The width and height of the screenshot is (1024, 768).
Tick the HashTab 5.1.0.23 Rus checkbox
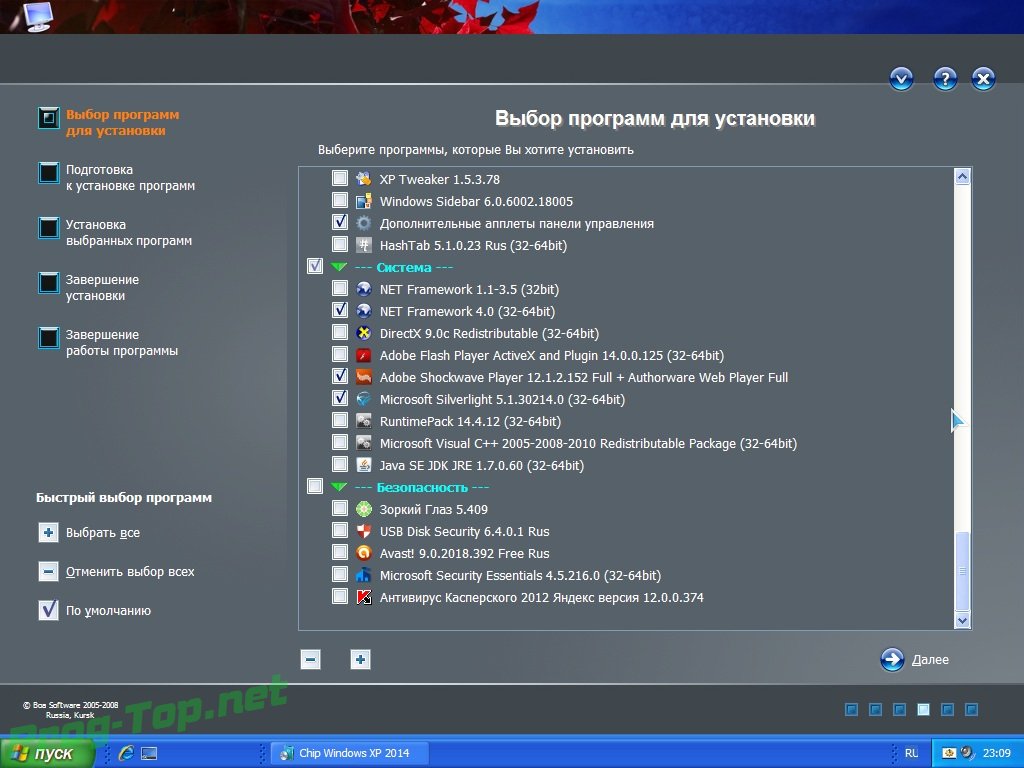pyautogui.click(x=340, y=244)
